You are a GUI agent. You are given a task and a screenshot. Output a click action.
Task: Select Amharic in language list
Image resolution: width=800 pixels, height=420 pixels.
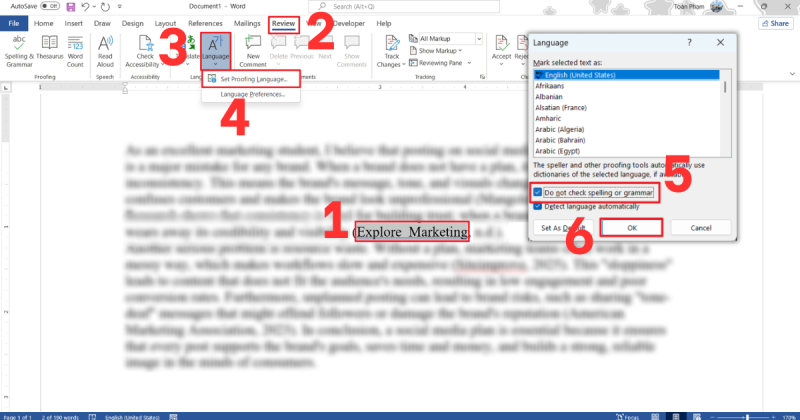coord(627,118)
